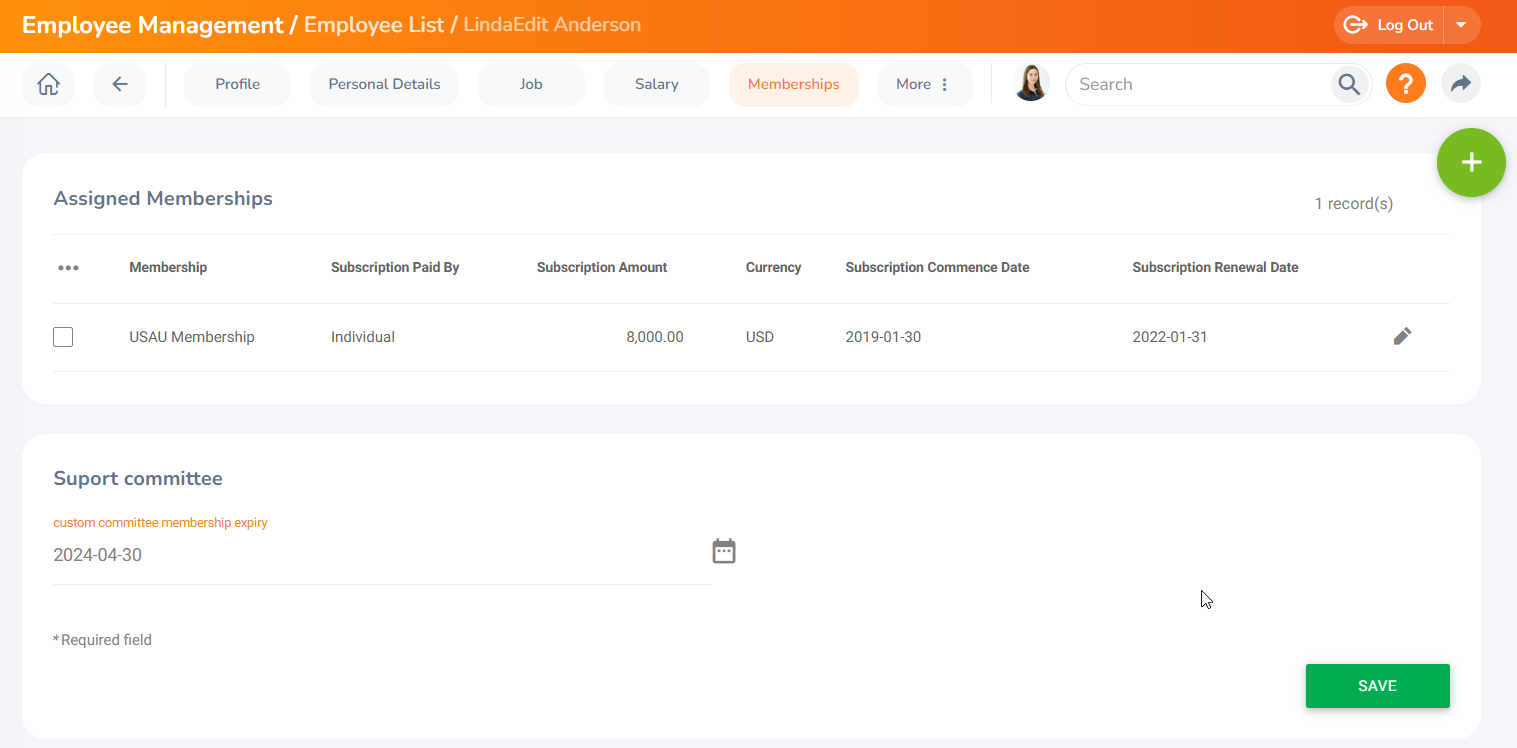The image size is (1517, 748).
Task: Click the three-dot table options icon
Action: (x=68, y=268)
